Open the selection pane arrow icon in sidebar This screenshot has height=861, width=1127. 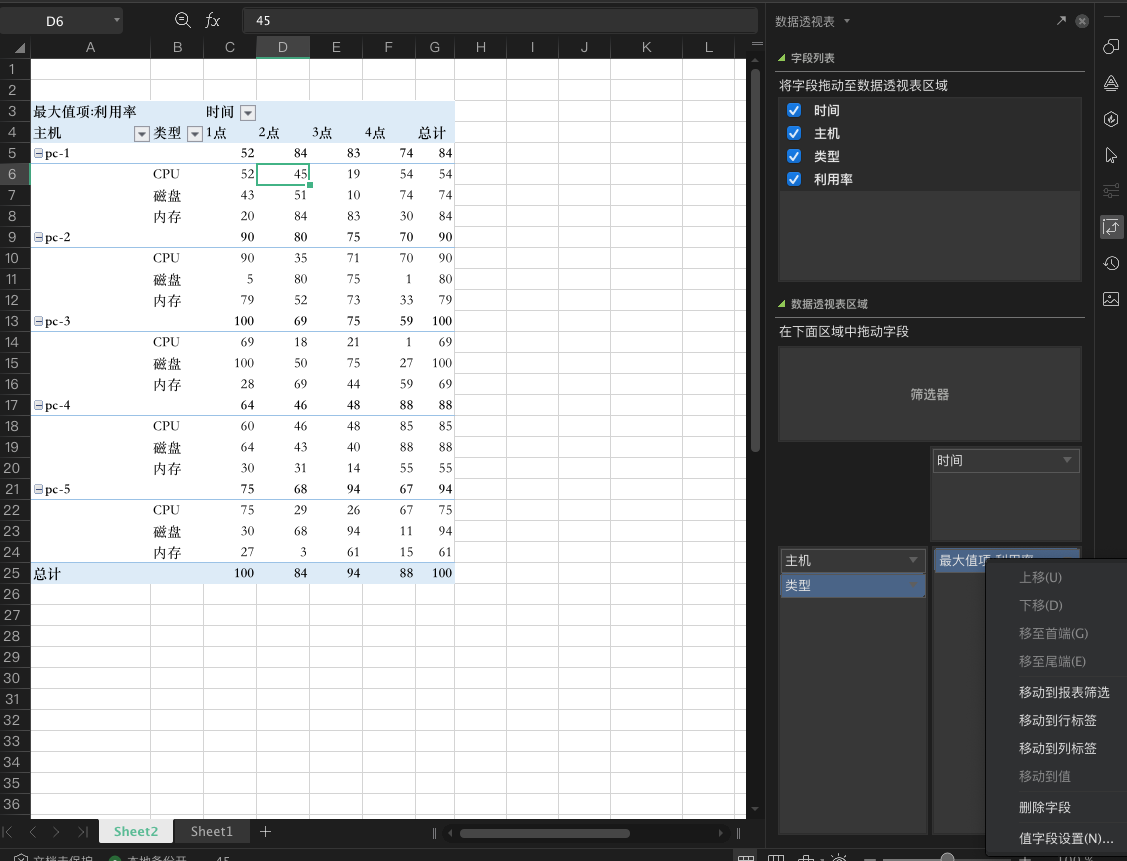(x=1110, y=155)
